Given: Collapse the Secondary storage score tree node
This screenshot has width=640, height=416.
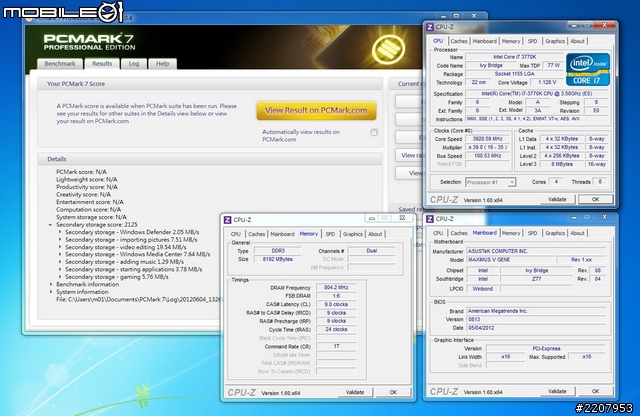Looking at the screenshot, I should coord(51,225).
